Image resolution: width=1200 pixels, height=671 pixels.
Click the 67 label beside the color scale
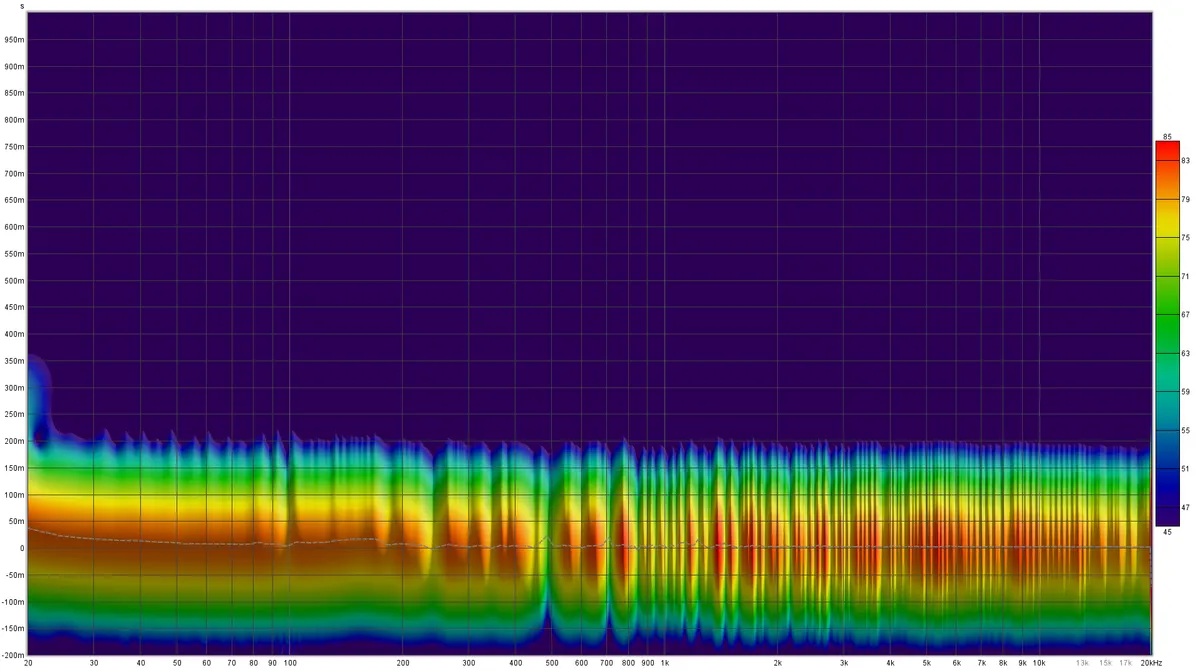click(1185, 314)
